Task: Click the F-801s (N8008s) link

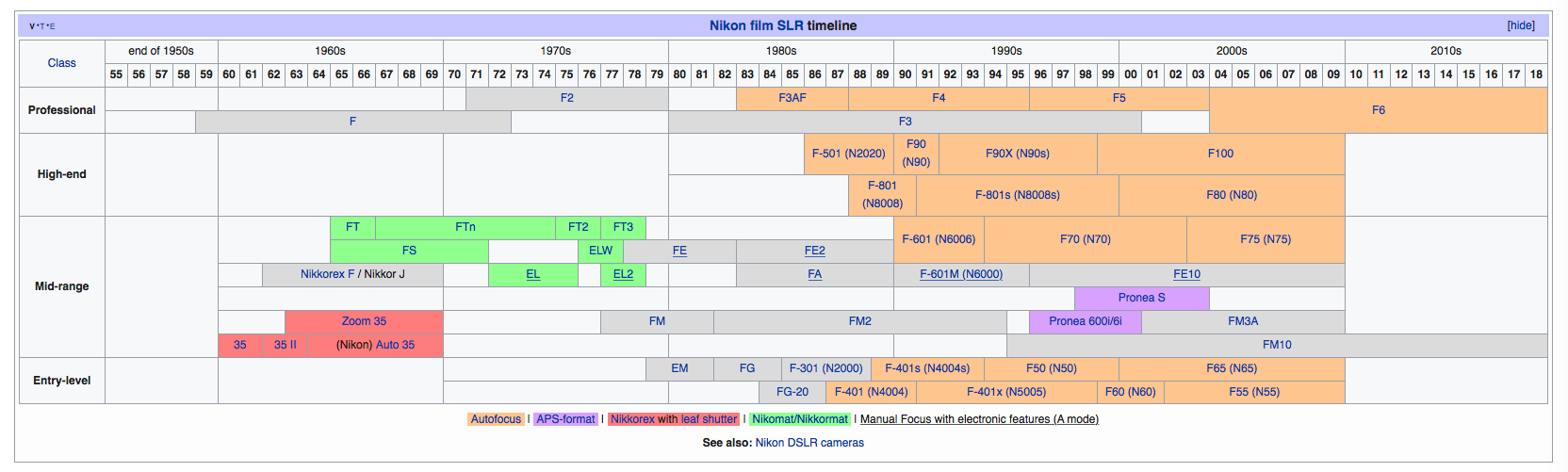Action: click(x=1017, y=195)
